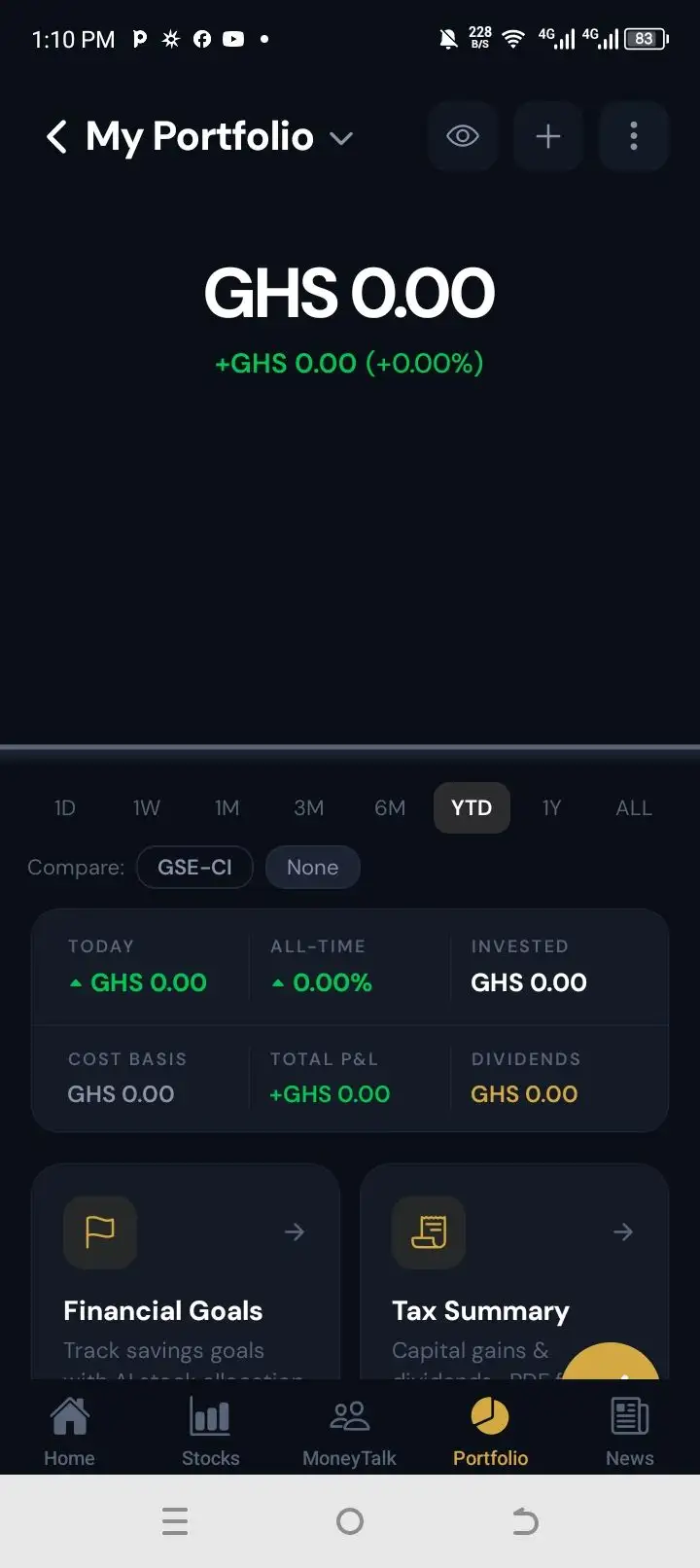Switch chart range to 1D
The image size is (700, 1568).
[65, 808]
